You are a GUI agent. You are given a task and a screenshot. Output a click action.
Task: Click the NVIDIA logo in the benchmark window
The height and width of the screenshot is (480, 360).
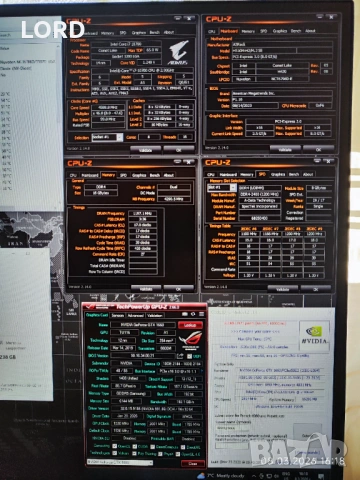coord(314,335)
